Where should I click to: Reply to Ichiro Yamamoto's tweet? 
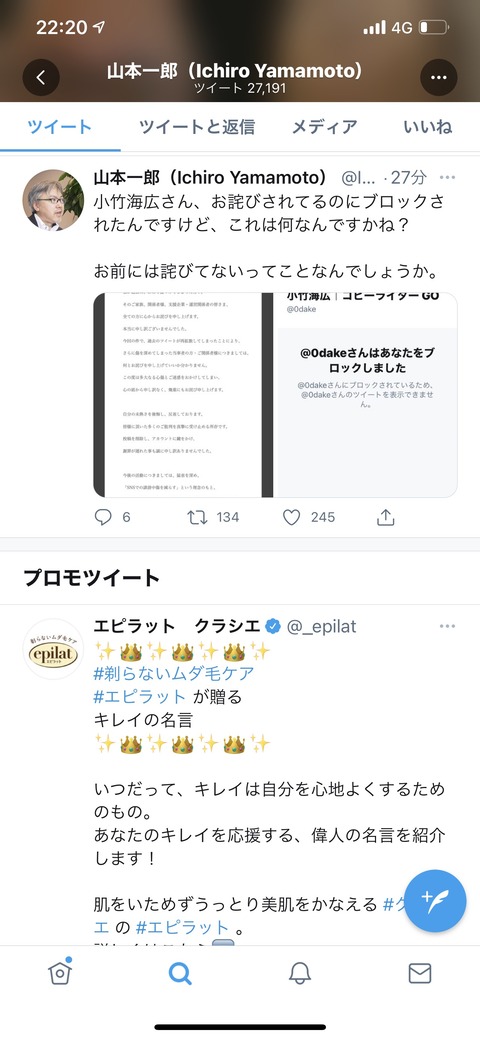pyautogui.click(x=103, y=517)
